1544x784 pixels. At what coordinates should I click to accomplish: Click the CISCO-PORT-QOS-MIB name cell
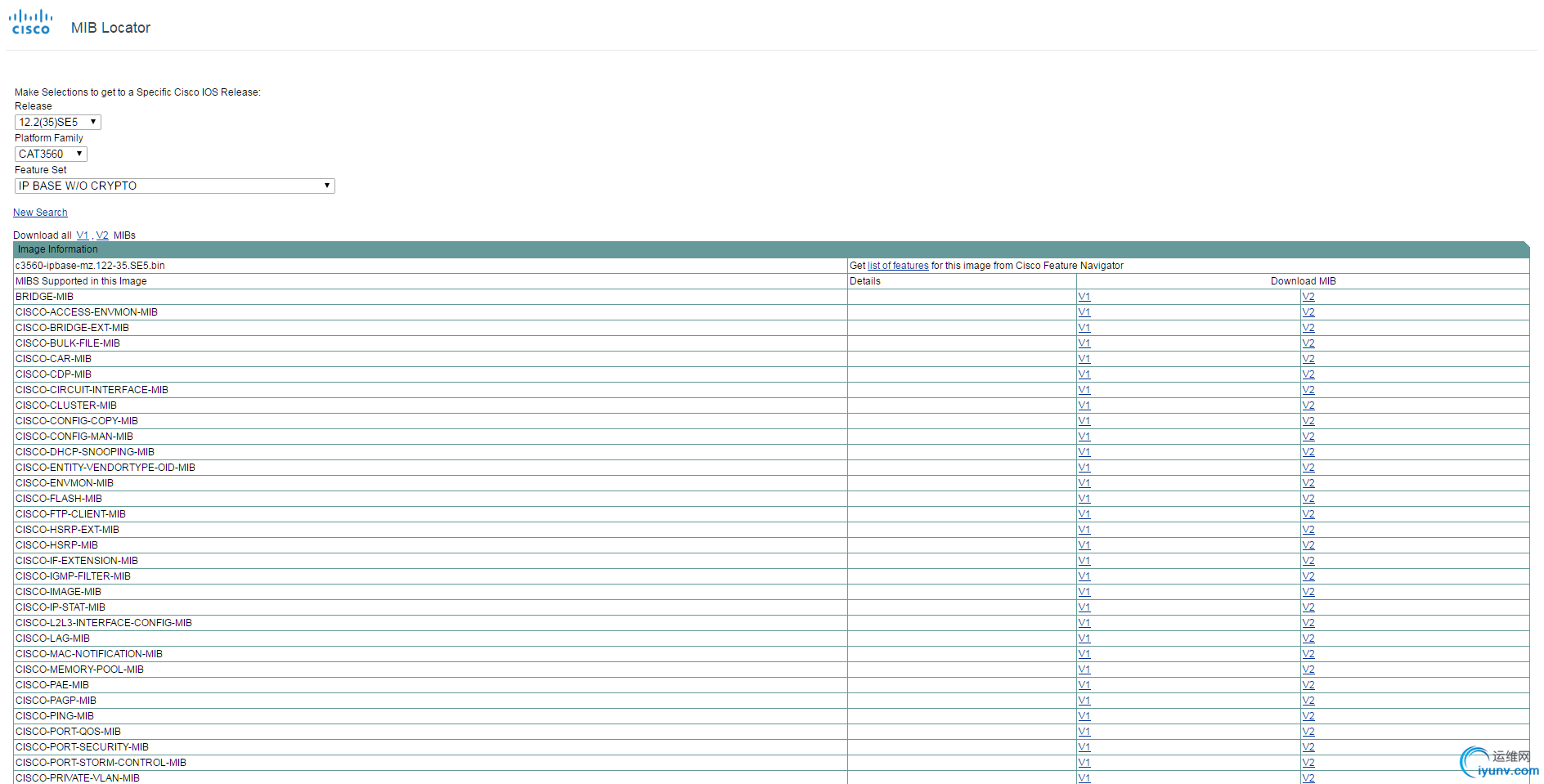click(431, 732)
